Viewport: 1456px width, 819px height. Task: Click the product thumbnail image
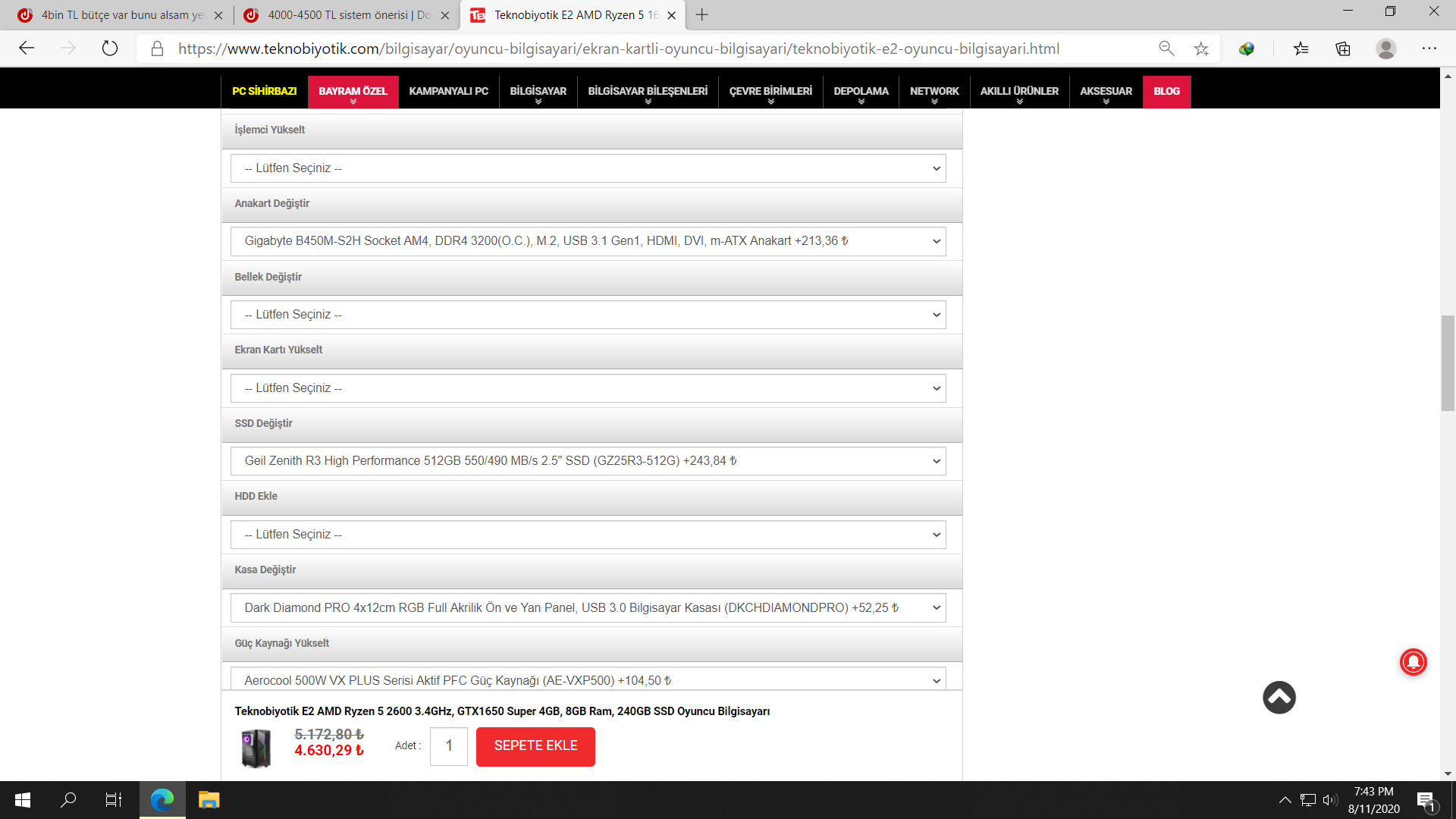(x=256, y=748)
